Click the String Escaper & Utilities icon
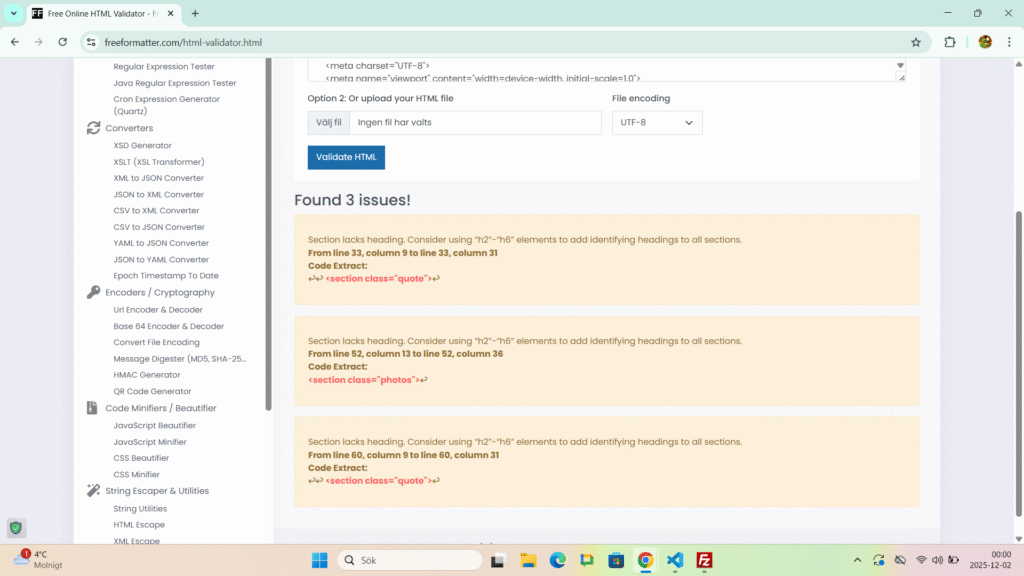This screenshot has height=576, width=1024. pyautogui.click(x=94, y=491)
